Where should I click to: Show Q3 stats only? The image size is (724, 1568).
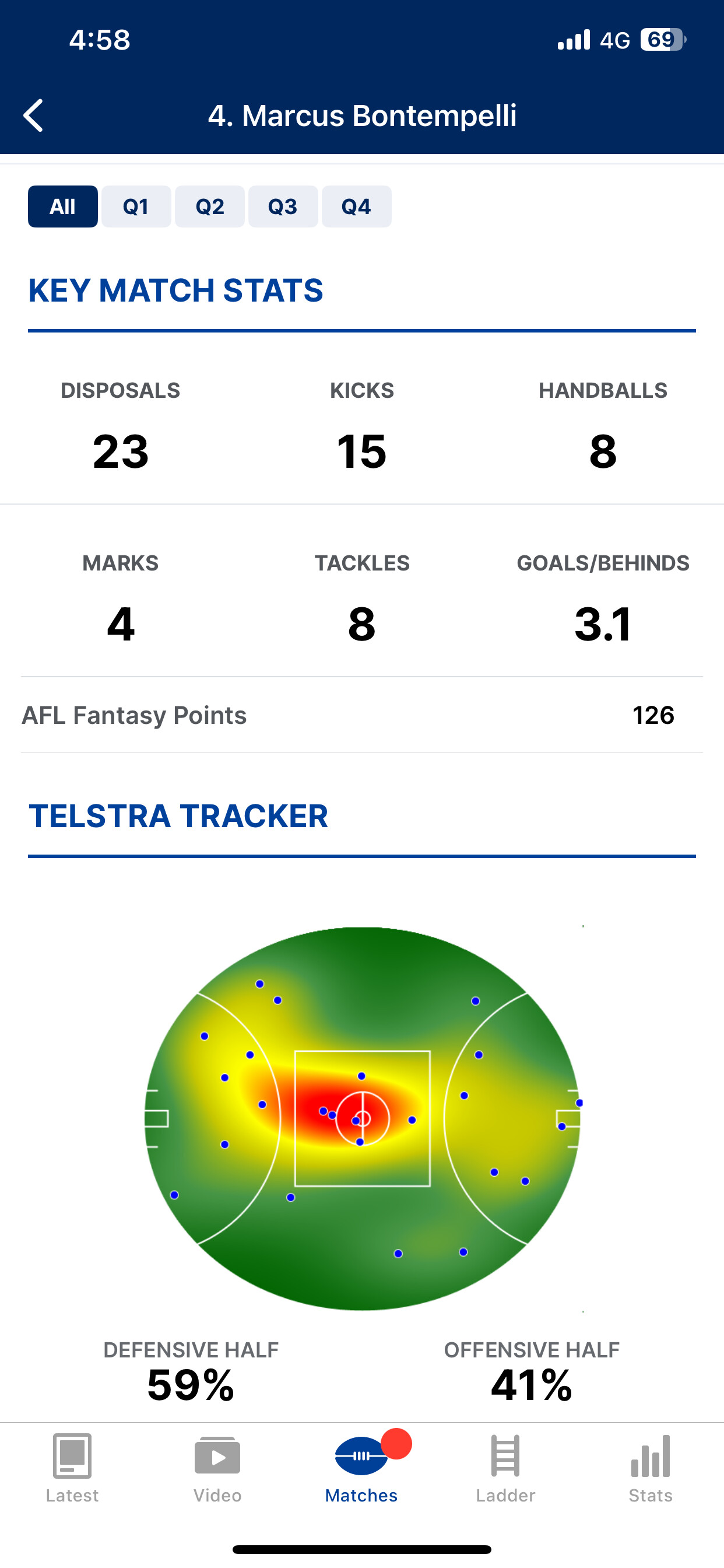click(283, 206)
